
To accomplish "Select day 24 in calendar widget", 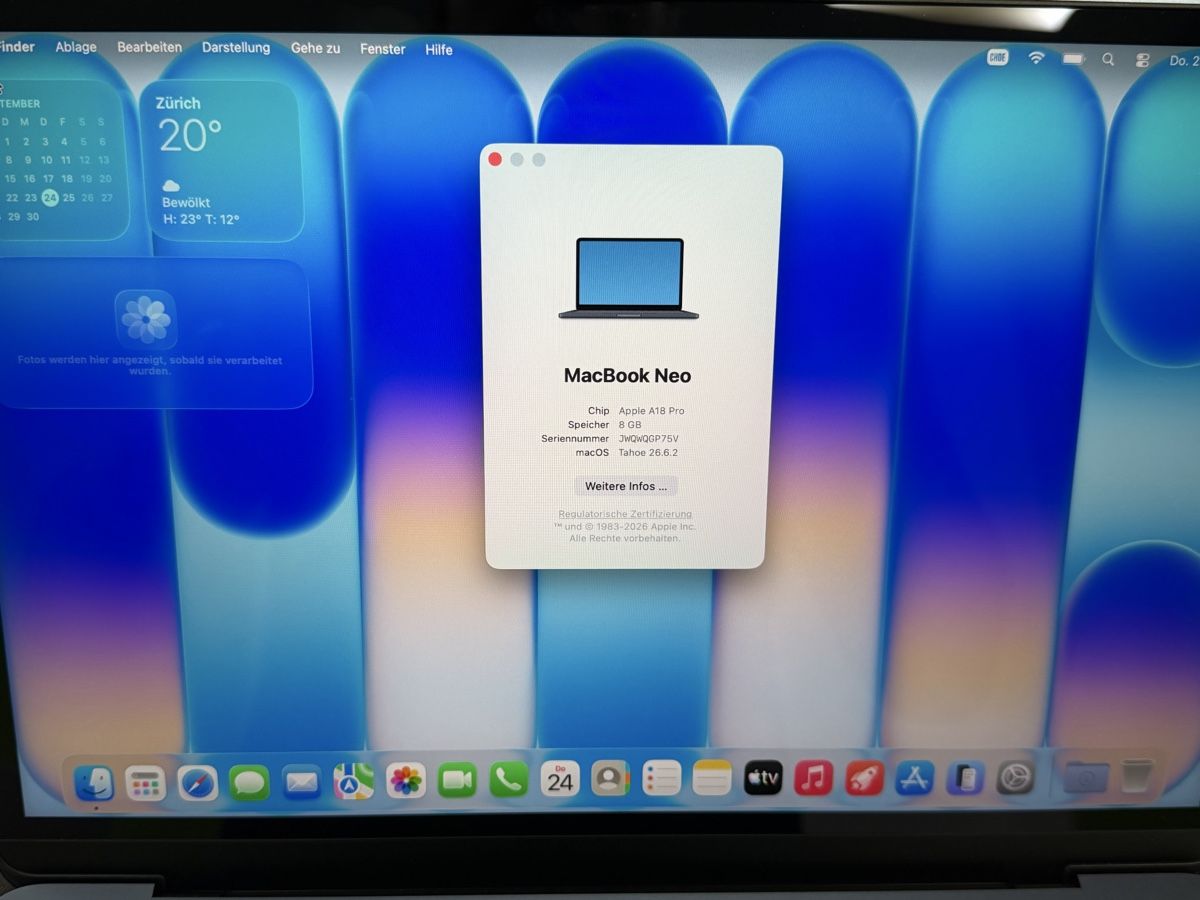I will click(x=50, y=197).
